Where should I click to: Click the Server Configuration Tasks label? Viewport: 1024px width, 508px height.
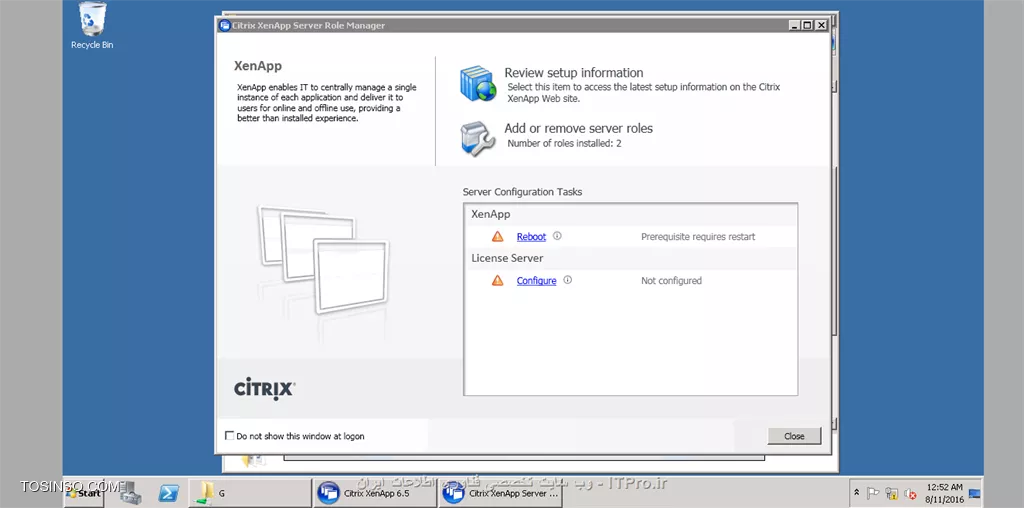pyautogui.click(x=522, y=192)
